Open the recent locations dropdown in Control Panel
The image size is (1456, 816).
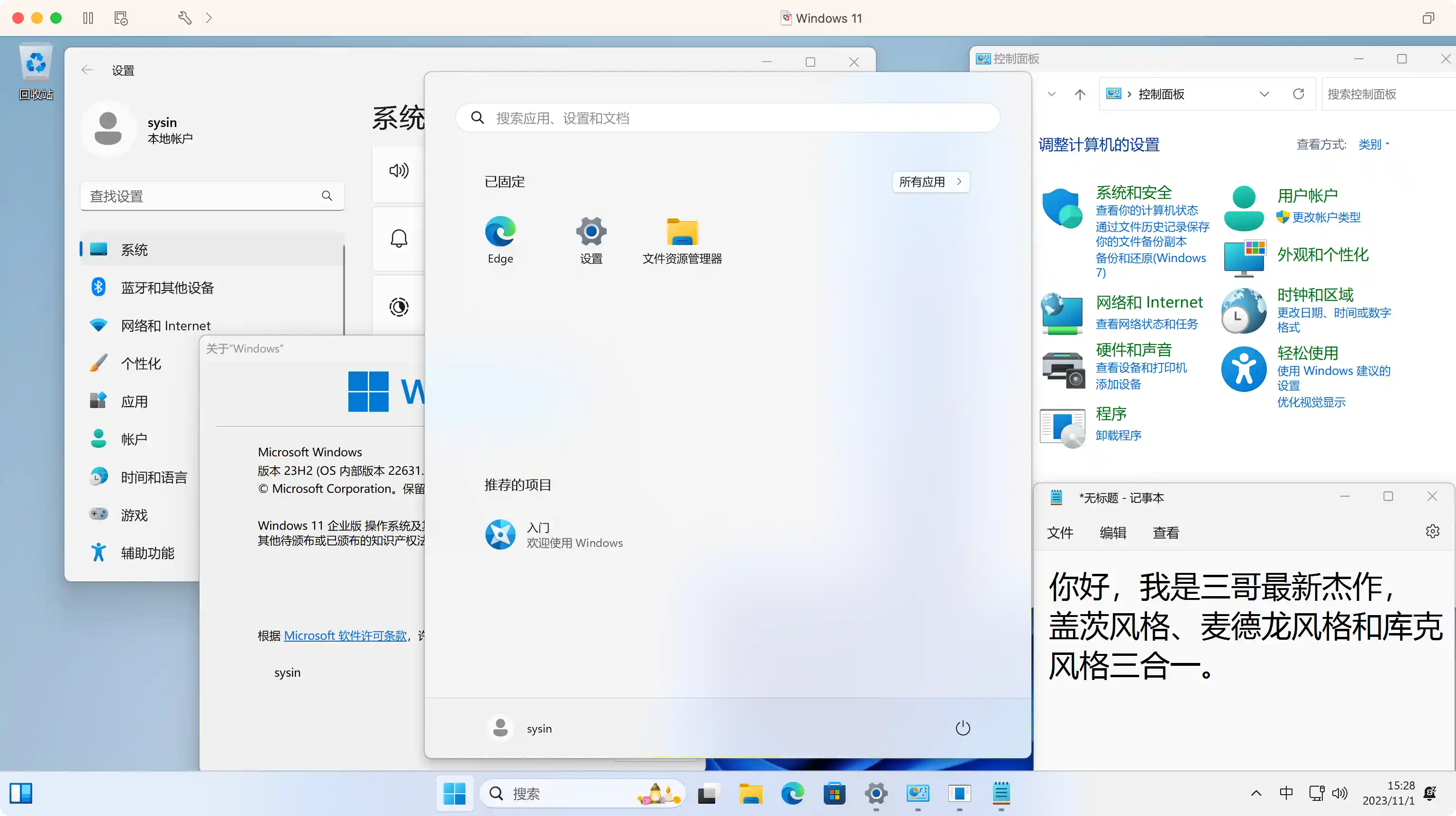[1051, 94]
